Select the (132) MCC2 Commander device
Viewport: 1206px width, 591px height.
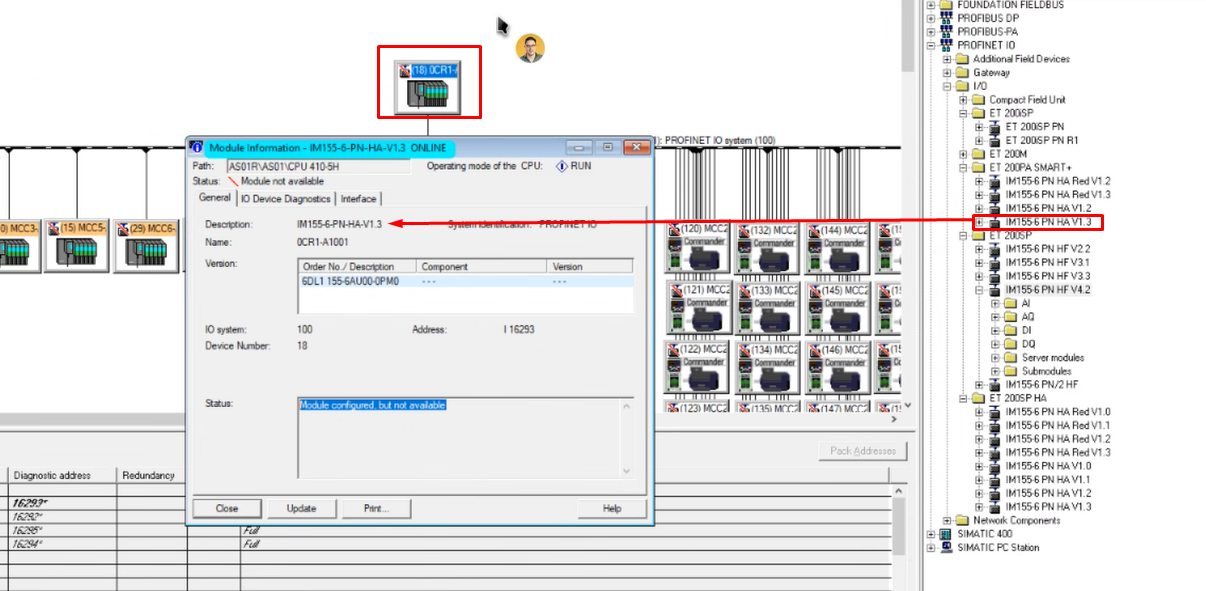pyautogui.click(x=766, y=249)
